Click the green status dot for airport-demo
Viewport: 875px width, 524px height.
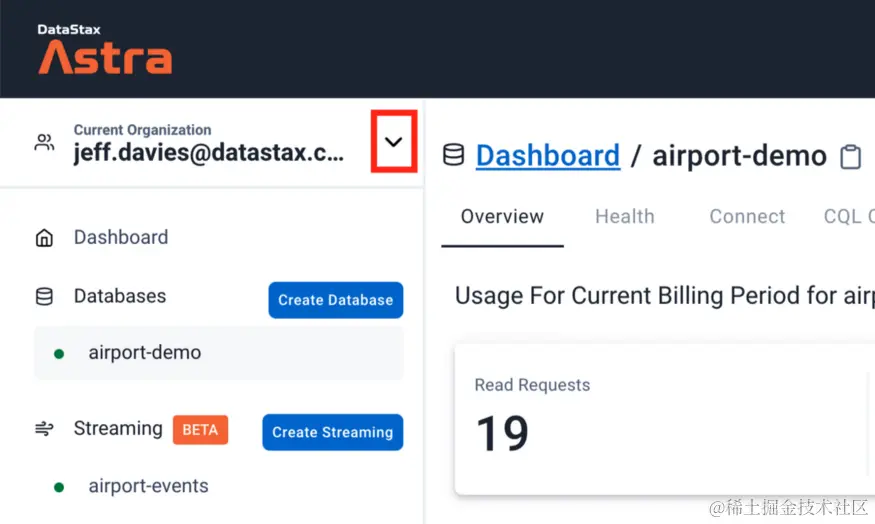coord(59,354)
